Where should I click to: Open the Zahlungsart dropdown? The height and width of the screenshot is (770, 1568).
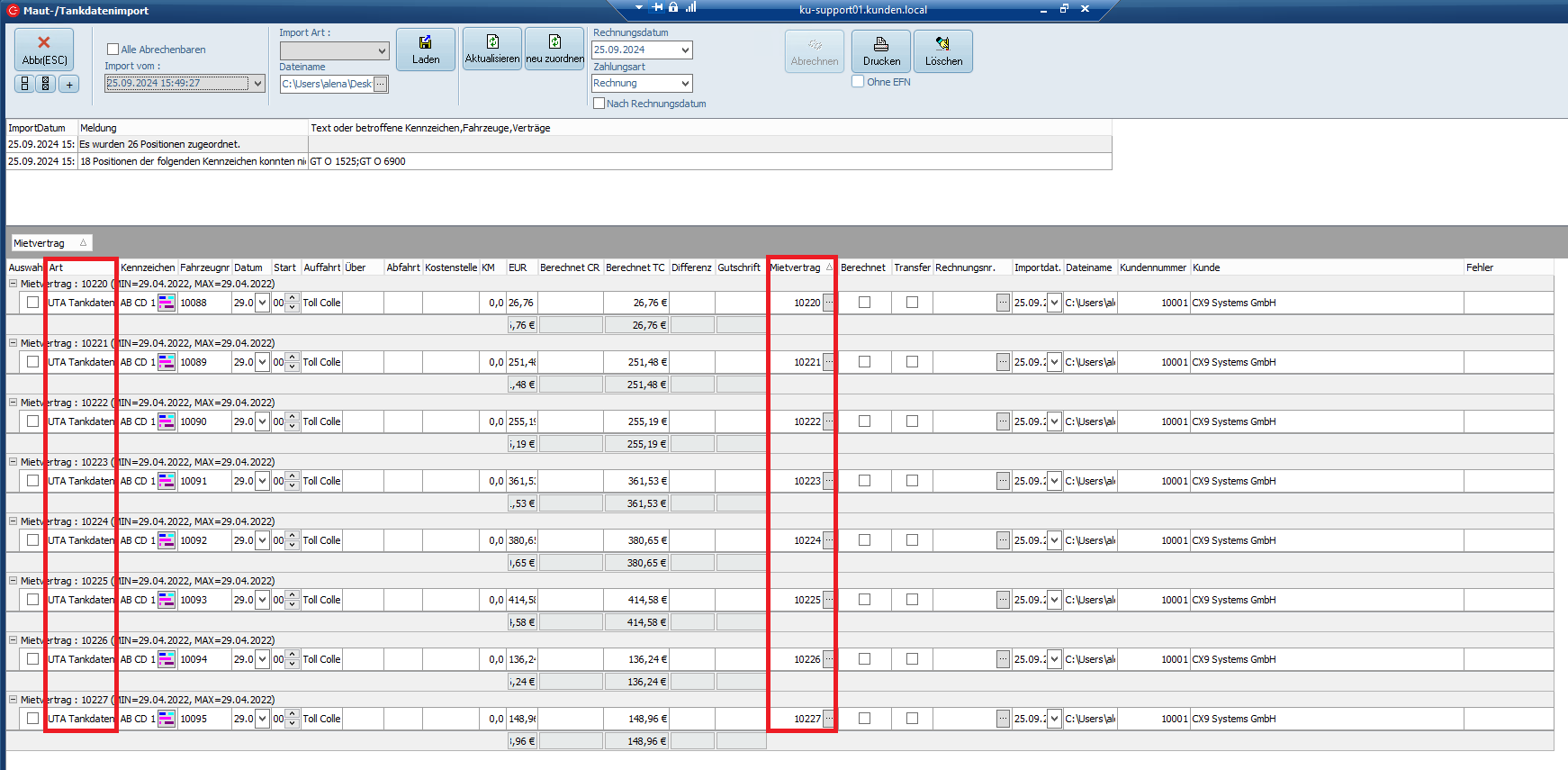click(685, 84)
